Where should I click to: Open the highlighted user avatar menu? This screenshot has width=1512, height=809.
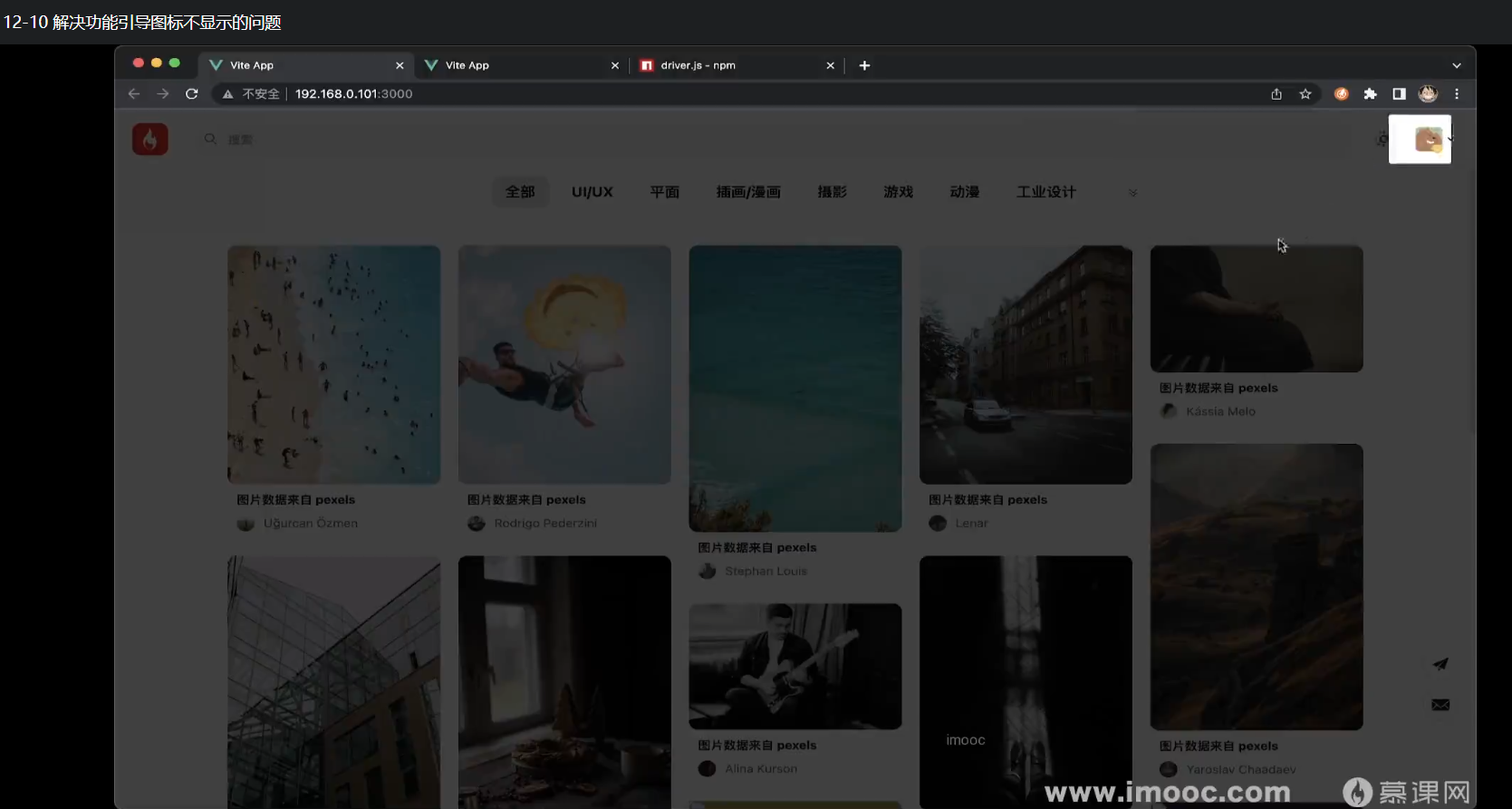1420,140
